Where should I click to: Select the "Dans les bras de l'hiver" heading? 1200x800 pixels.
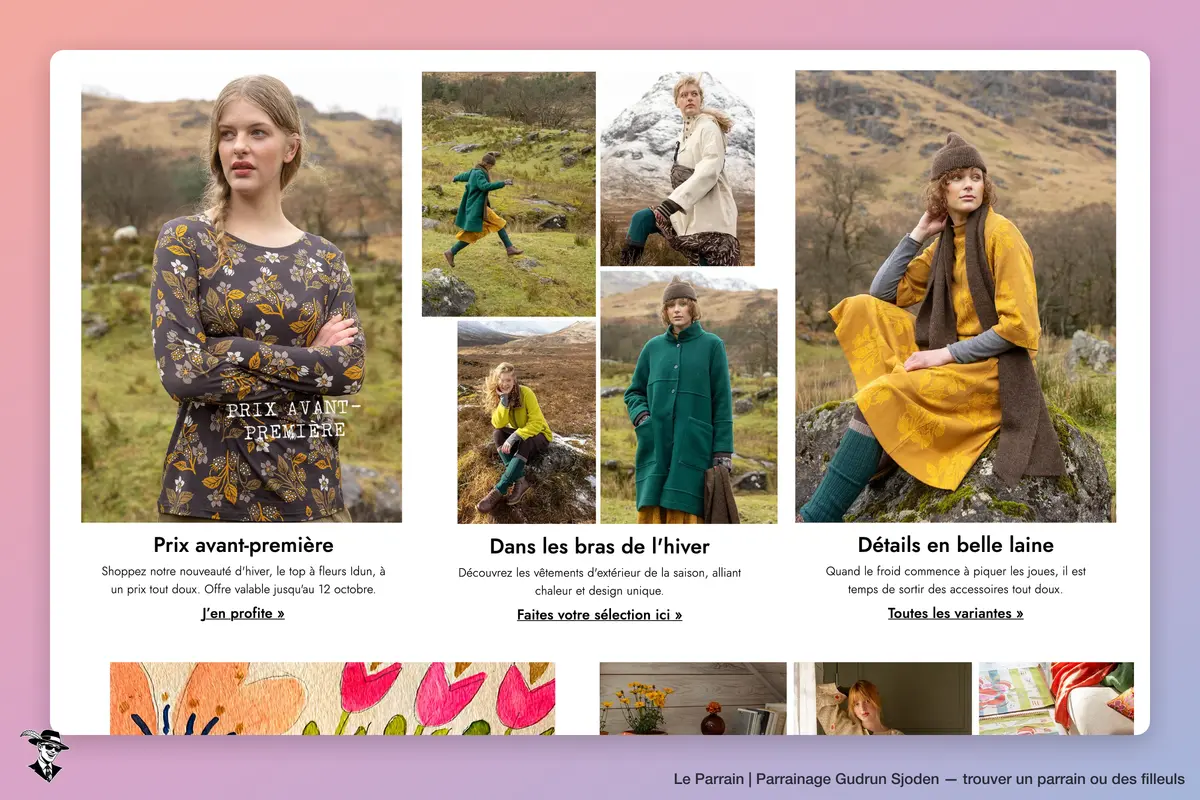click(599, 546)
